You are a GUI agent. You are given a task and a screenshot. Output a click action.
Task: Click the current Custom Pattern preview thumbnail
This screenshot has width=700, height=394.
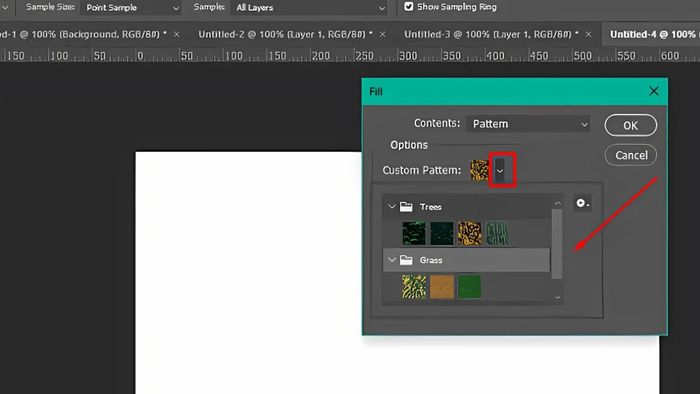pos(479,170)
